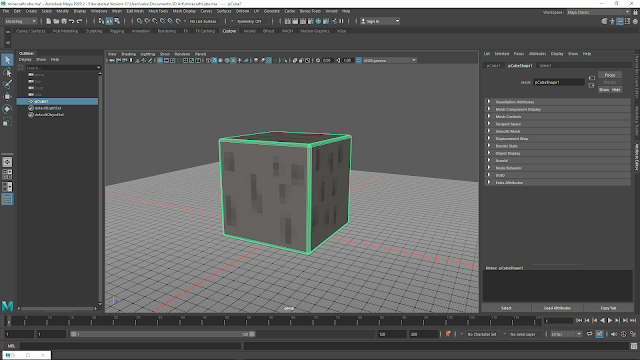Viewport: 640px width, 360px height.
Task: Select the arrow Select tool in toolbox
Action: click(x=7, y=60)
